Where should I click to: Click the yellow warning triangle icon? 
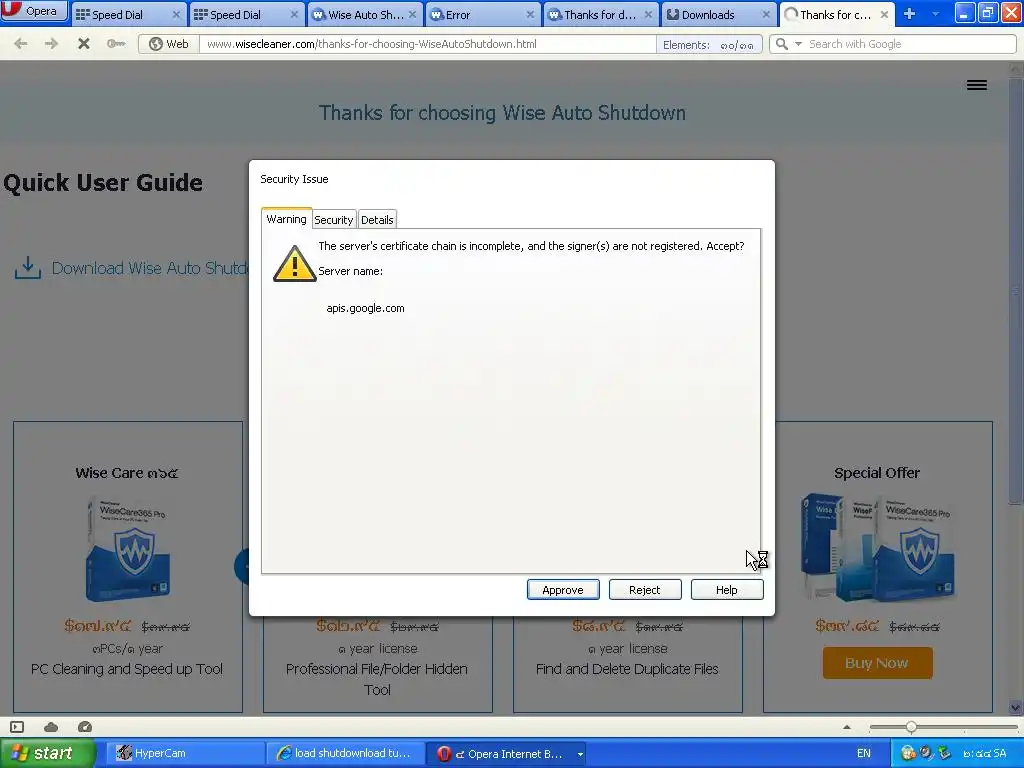295,264
